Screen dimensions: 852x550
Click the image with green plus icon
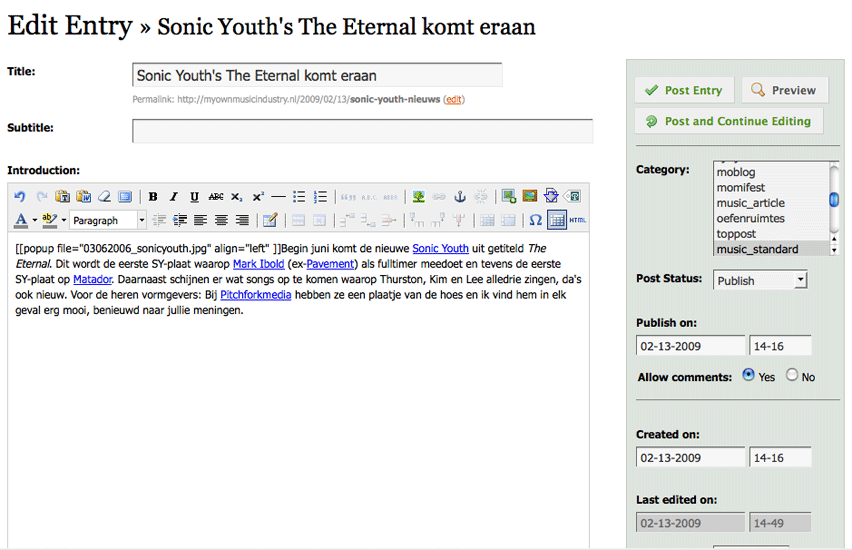coord(509,196)
